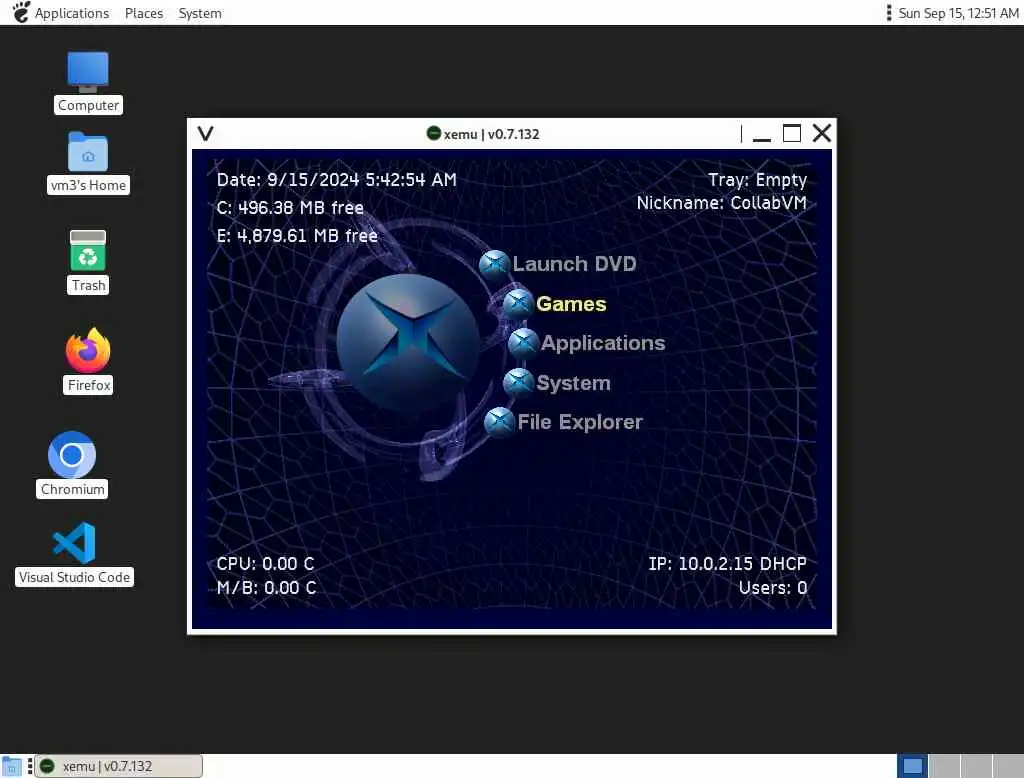Screen dimensions: 1024x778
Task: Select System in the dashboard menu
Action: [573, 383]
